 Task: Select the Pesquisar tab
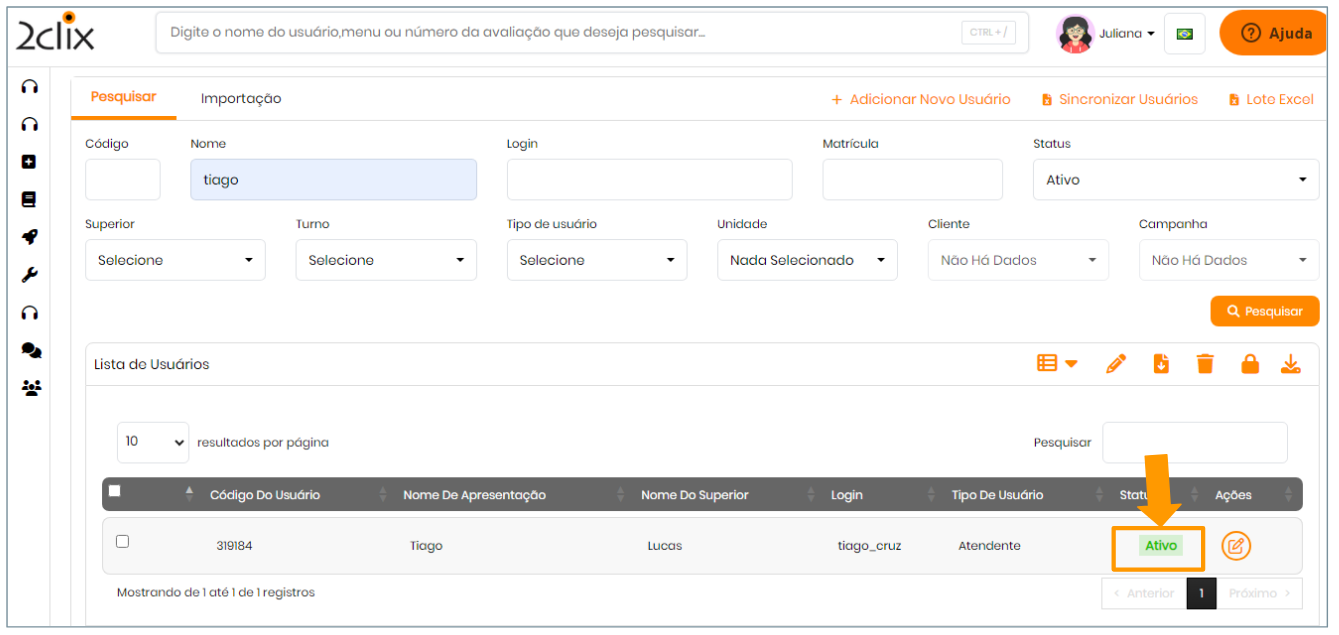[x=124, y=97]
